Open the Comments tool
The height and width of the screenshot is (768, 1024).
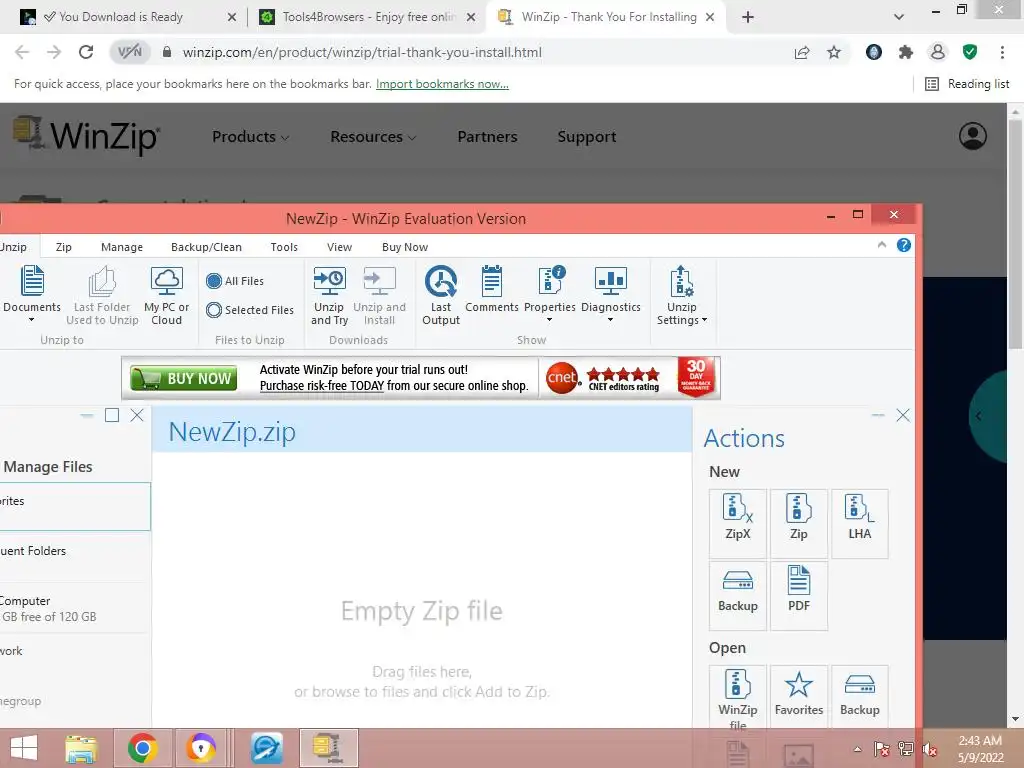point(492,281)
